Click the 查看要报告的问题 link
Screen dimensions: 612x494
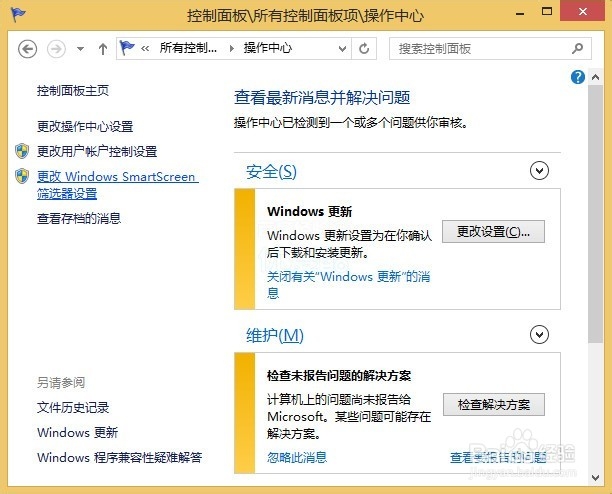[x=498, y=458]
